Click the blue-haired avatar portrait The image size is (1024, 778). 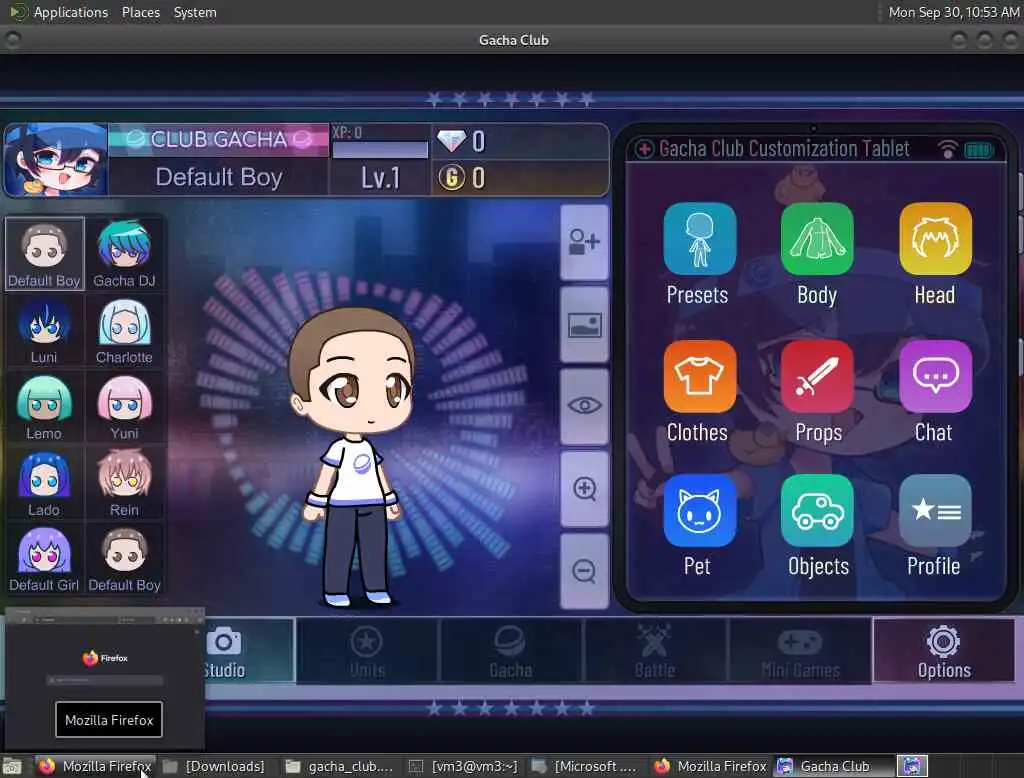tap(56, 159)
